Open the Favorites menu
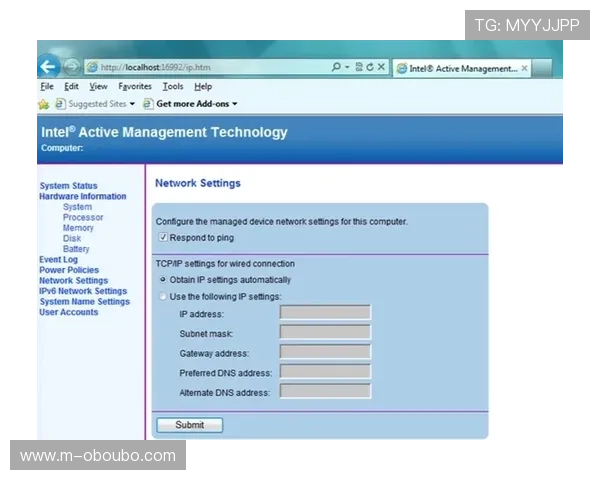 click(x=135, y=87)
